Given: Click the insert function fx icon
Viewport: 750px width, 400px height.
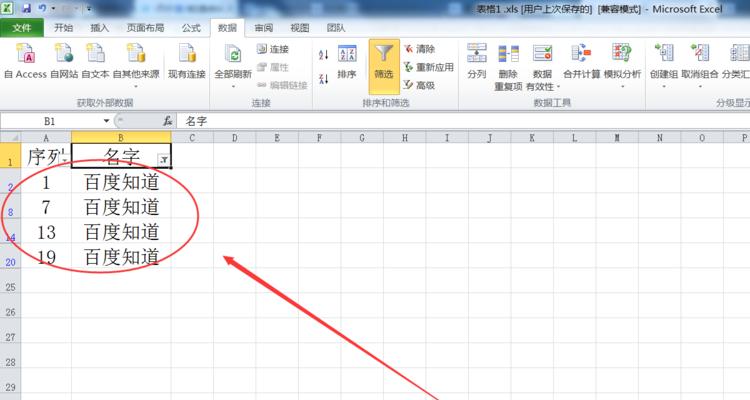Looking at the screenshot, I should [x=167, y=121].
